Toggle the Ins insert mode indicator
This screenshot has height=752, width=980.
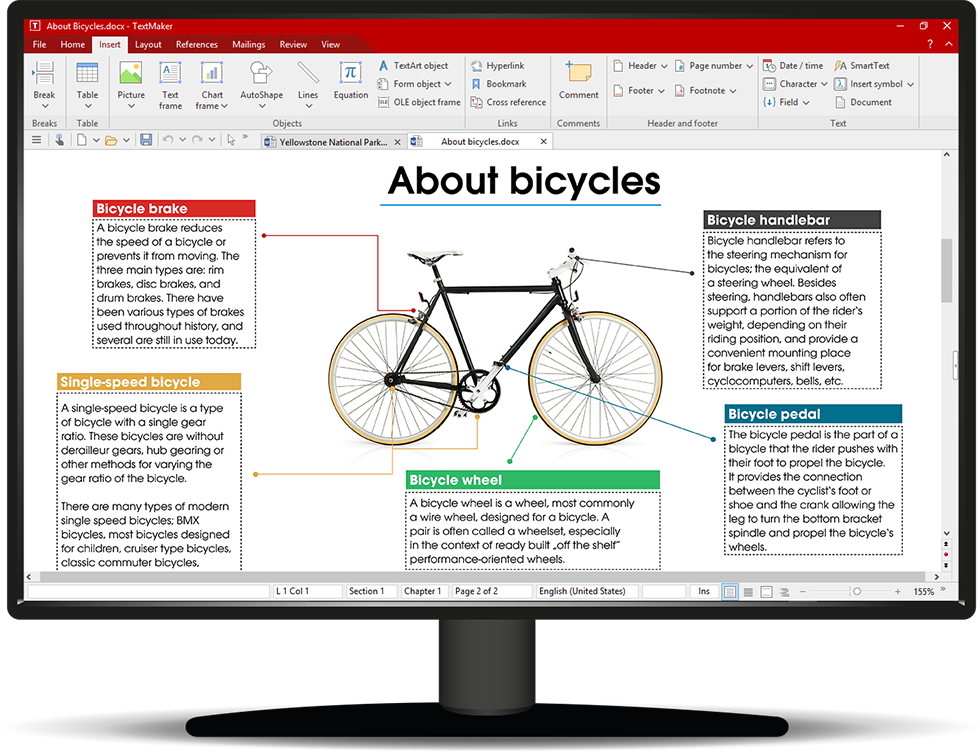[704, 592]
